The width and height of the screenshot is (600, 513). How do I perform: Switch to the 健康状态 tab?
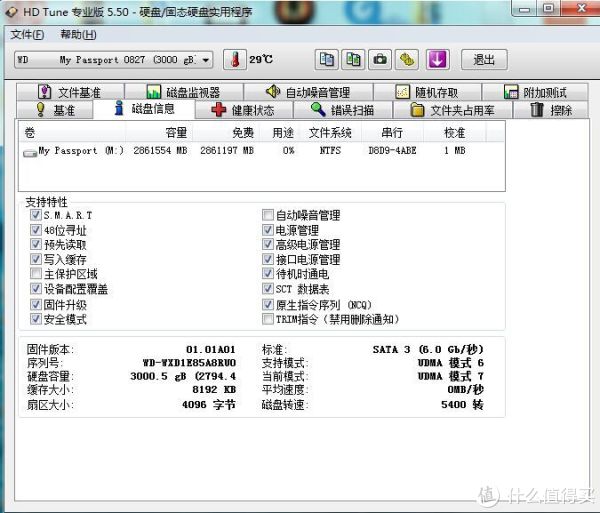coord(244,110)
